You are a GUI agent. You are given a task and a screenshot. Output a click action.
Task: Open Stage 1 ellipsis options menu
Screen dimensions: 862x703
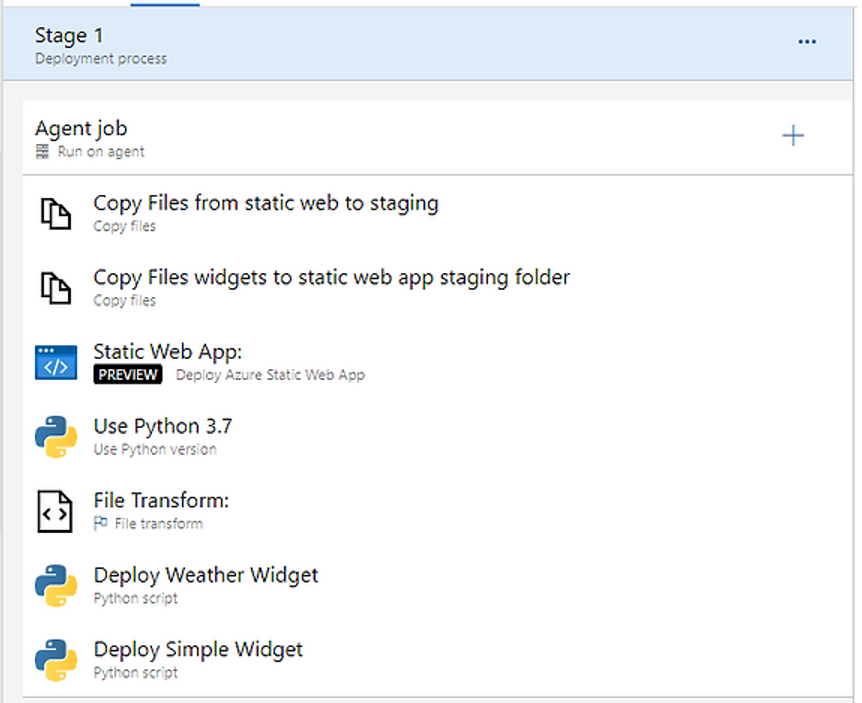tap(806, 42)
